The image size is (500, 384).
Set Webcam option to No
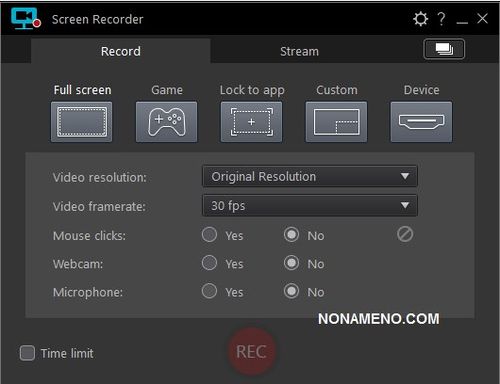291,263
